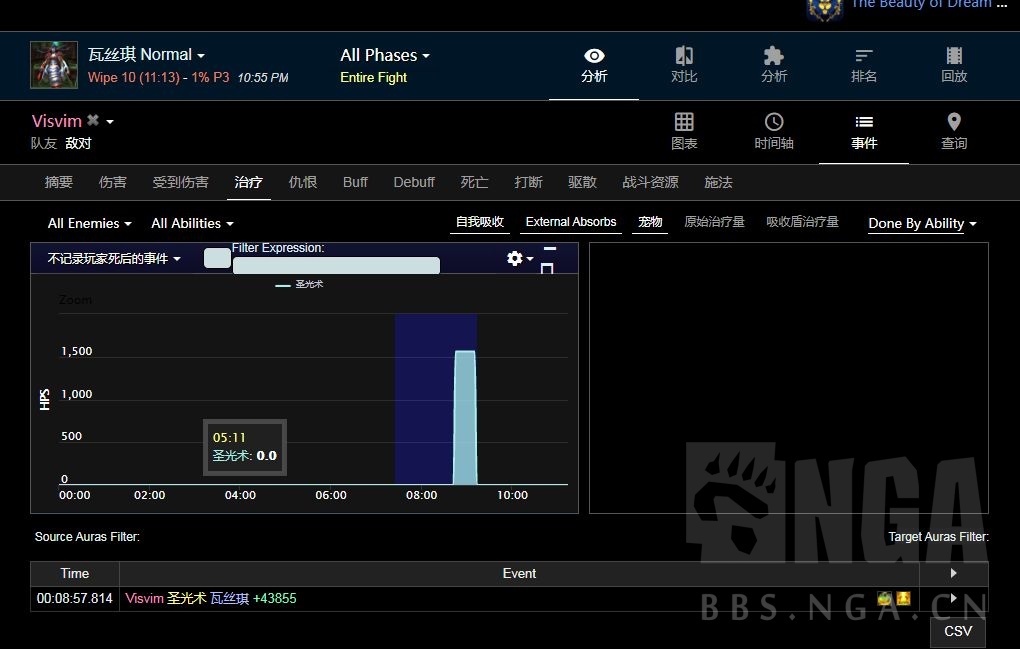1020x649 pixels.
Task: Open the 对比 compare icon
Action: [x=684, y=66]
